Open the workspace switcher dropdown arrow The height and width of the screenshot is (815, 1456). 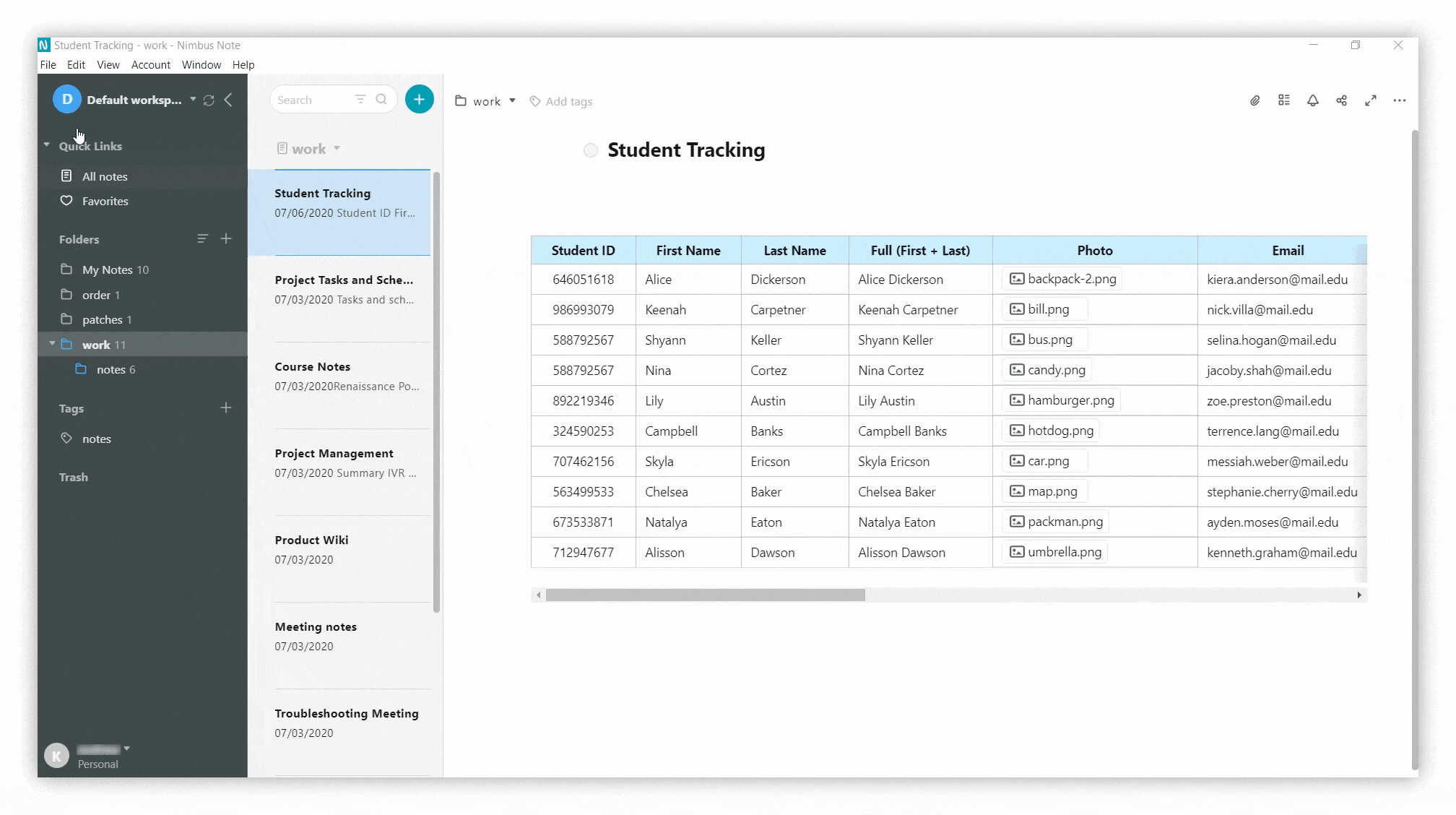point(193,99)
